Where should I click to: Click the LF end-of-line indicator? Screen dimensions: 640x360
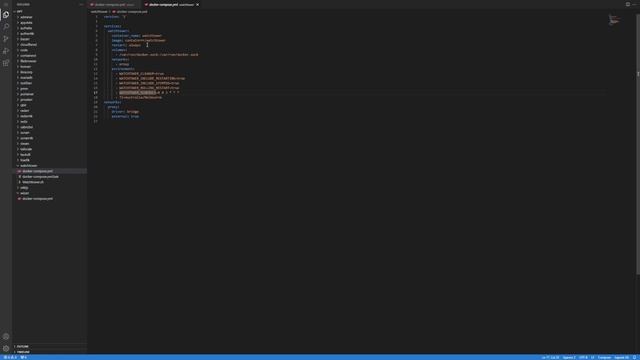coord(593,358)
